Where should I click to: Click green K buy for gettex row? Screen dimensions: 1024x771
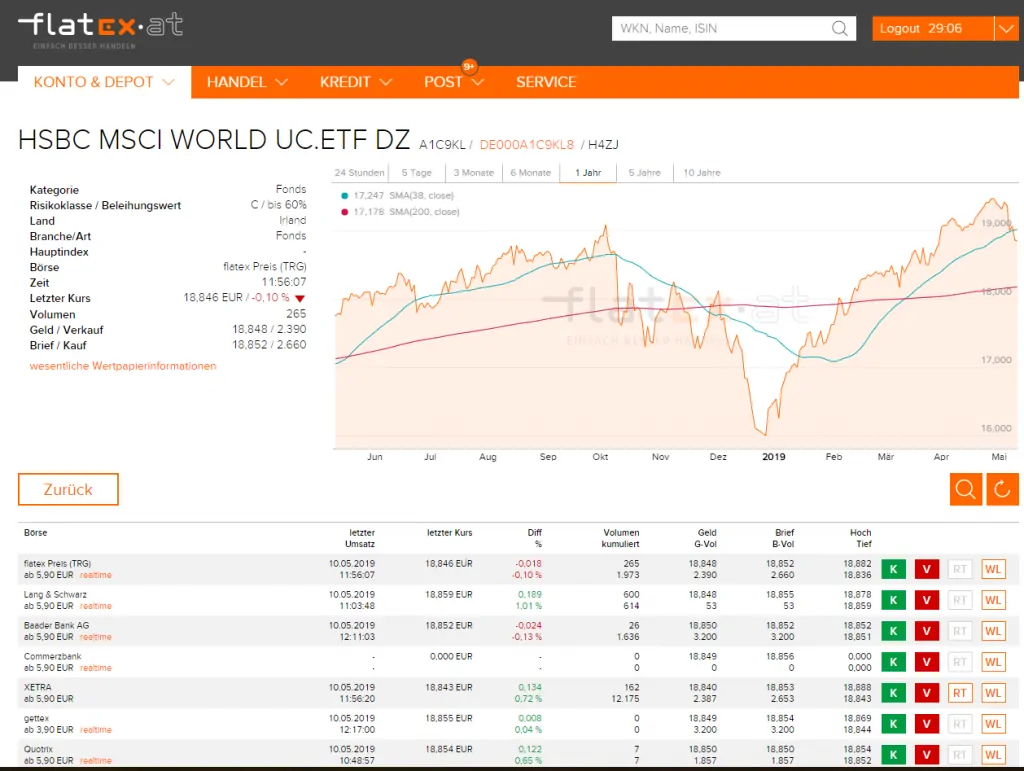[x=893, y=724]
